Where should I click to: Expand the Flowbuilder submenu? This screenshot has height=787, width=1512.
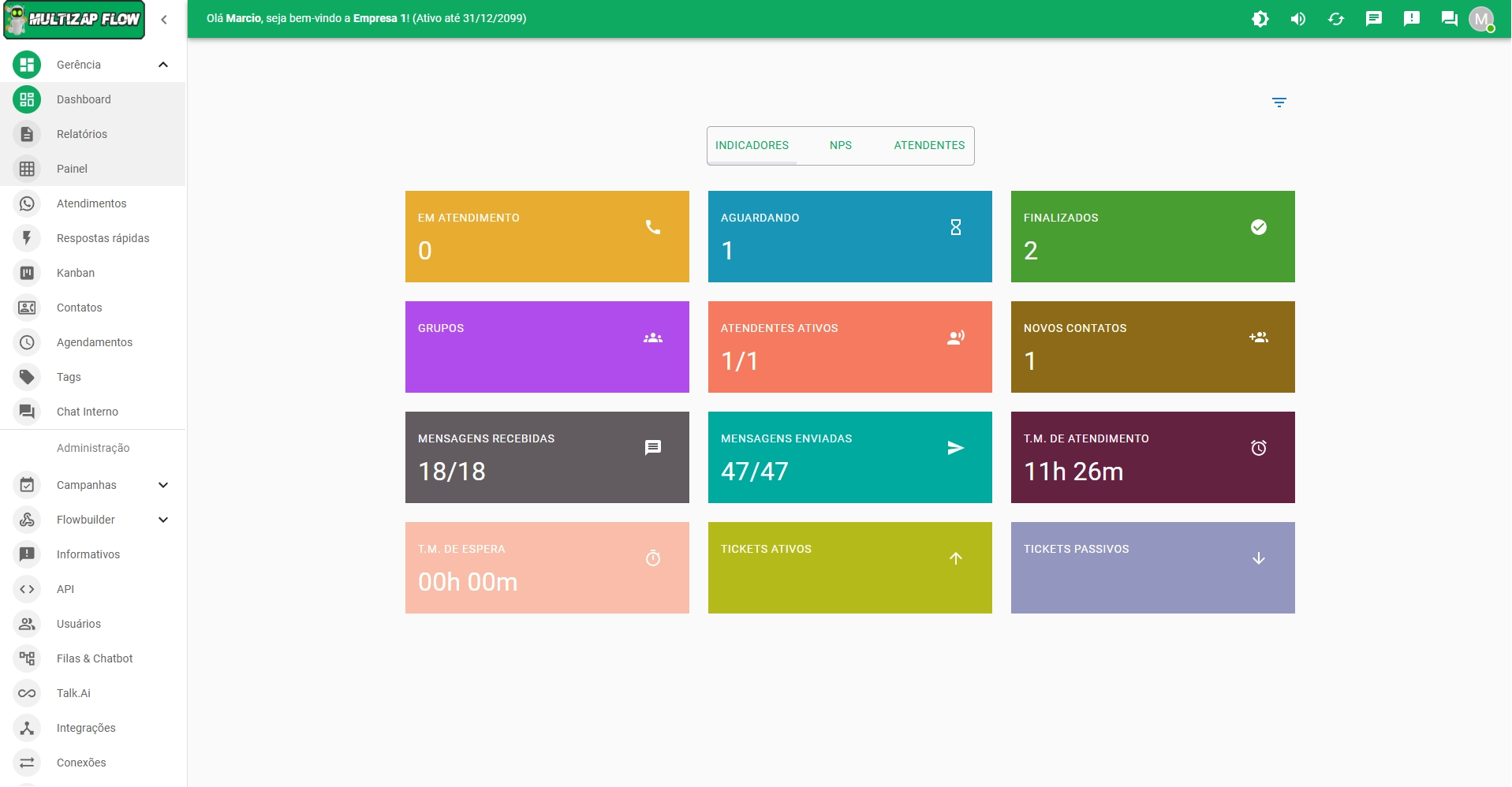click(163, 520)
